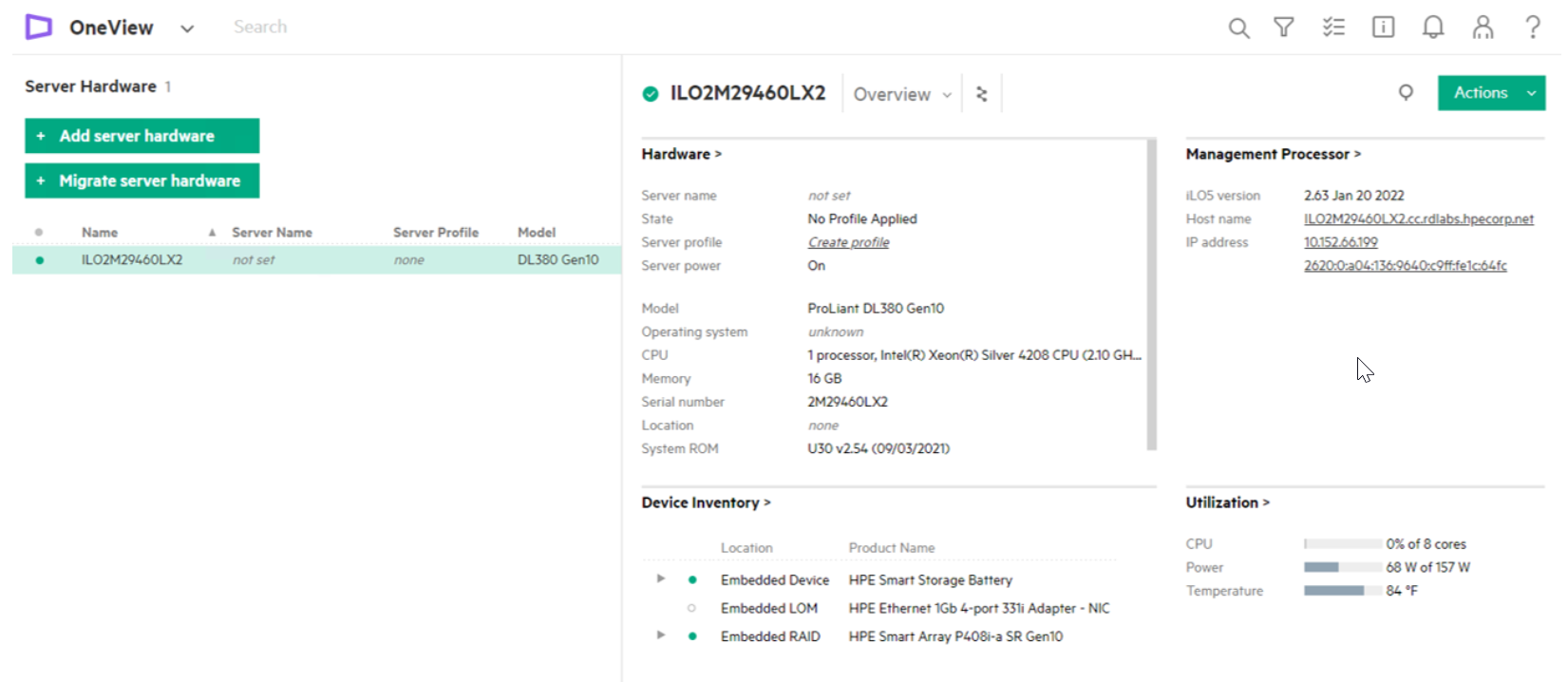Sort list by Server Name column
The height and width of the screenshot is (682, 1568).
pyautogui.click(x=272, y=232)
